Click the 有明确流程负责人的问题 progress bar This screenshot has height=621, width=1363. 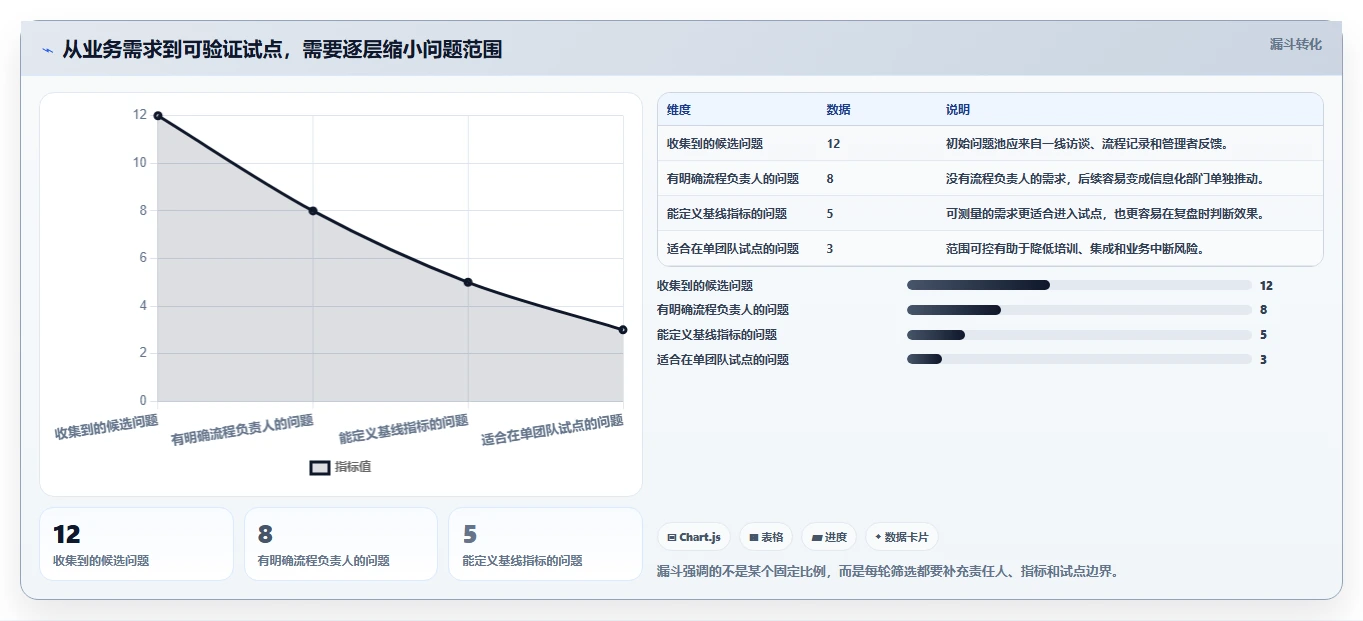point(1079,310)
